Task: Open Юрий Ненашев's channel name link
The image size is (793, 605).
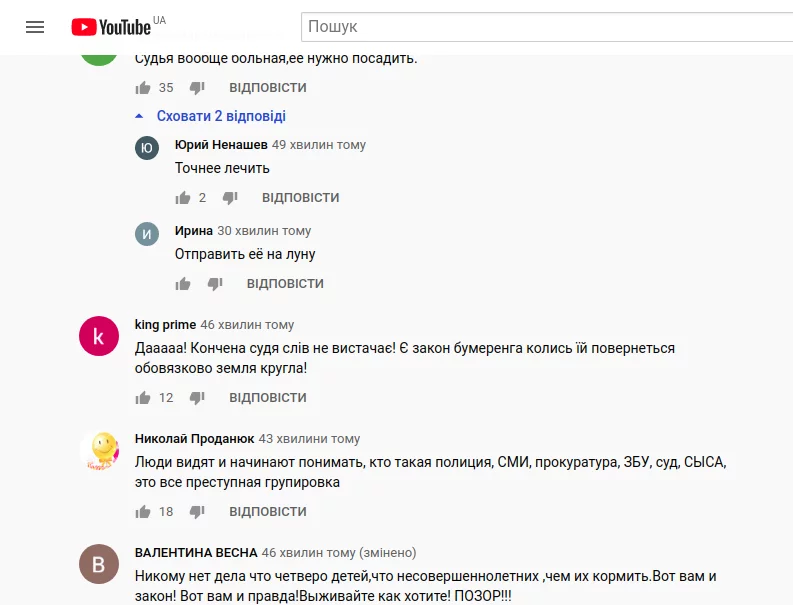Action: (x=221, y=145)
